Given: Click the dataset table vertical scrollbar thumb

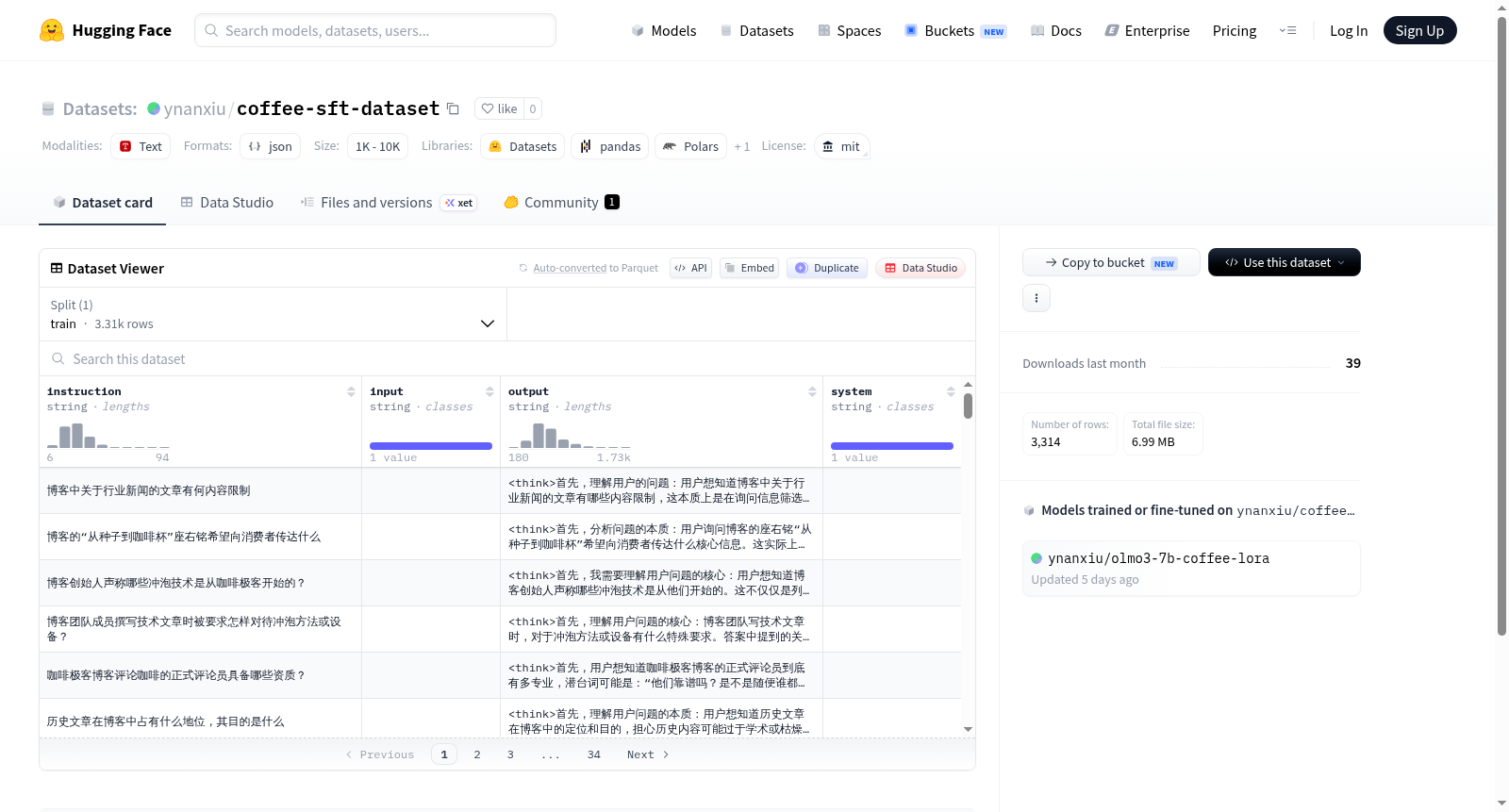Looking at the screenshot, I should 968,406.
